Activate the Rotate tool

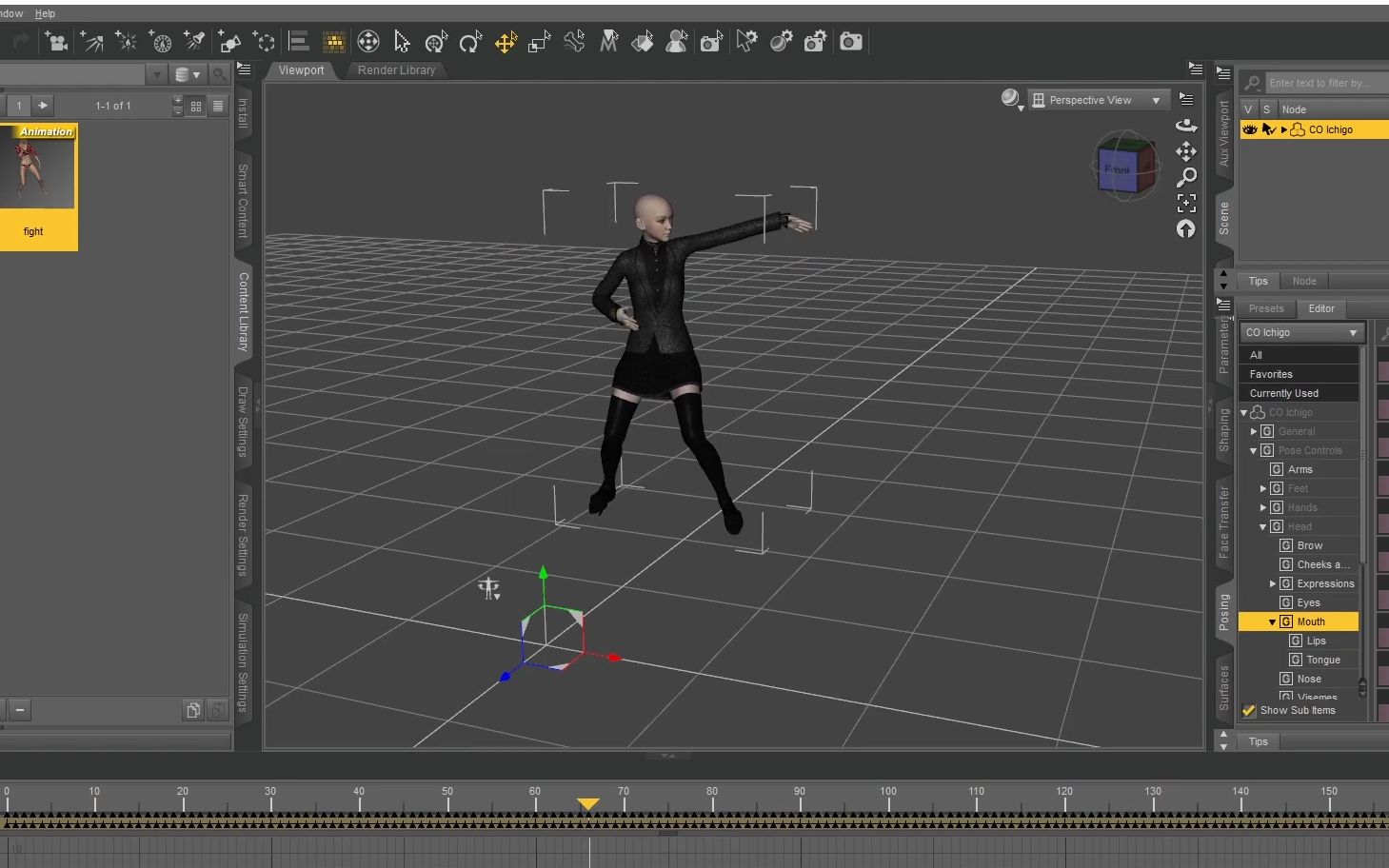click(470, 41)
